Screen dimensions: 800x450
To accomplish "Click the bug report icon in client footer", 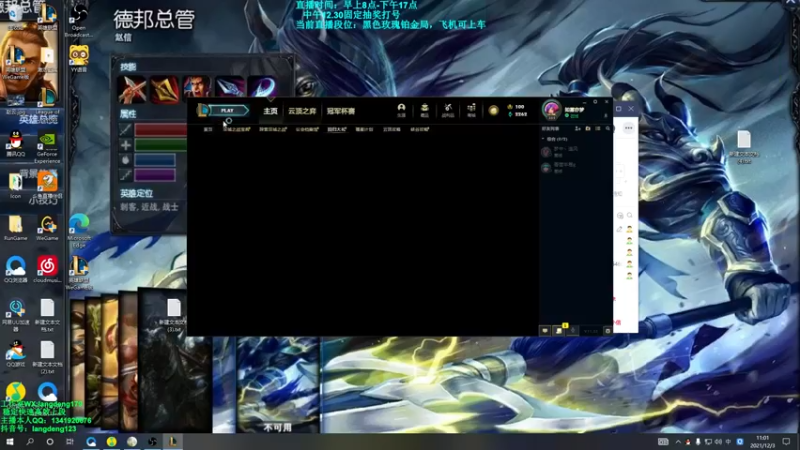I will [608, 331].
